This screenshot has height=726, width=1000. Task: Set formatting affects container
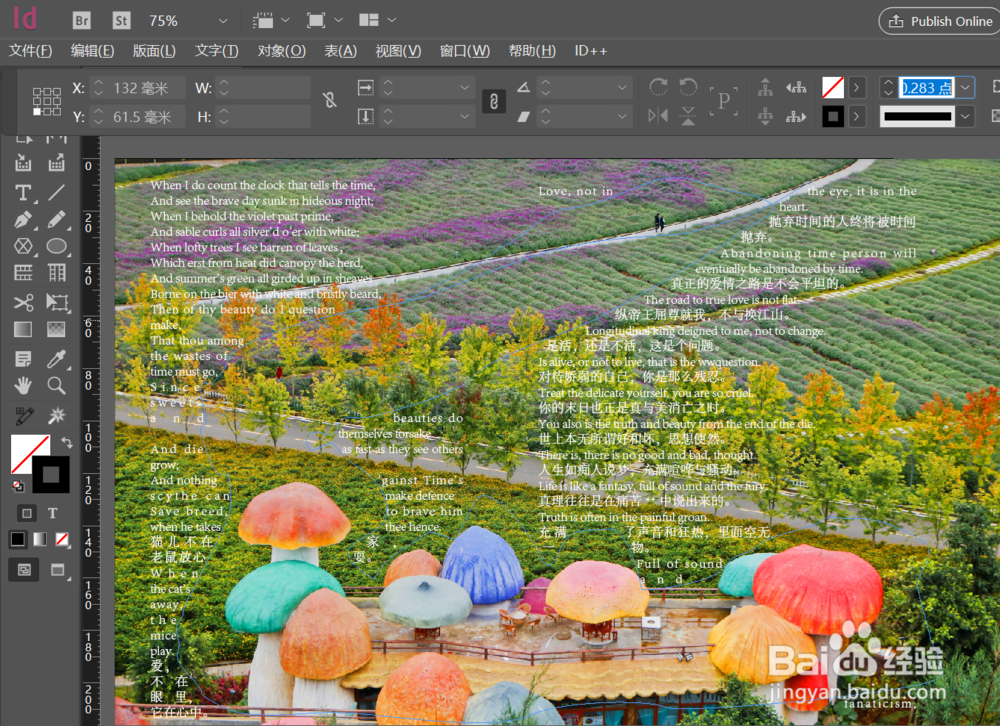click(x=27, y=513)
